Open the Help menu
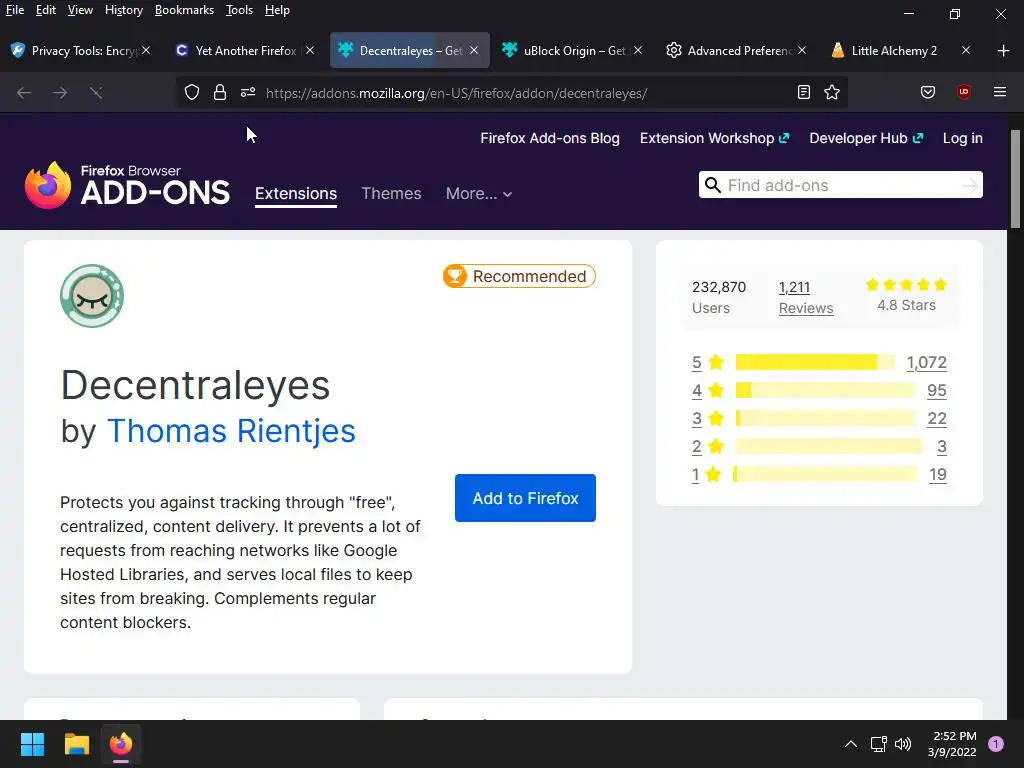Image resolution: width=1024 pixels, height=768 pixels. (277, 10)
